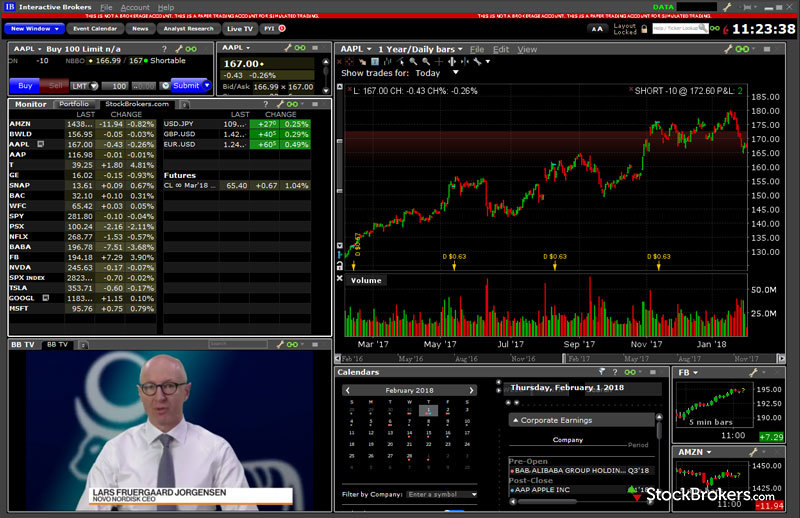This screenshot has width=800, height=518.
Task: Open Analyst Research
Action: 188,29
